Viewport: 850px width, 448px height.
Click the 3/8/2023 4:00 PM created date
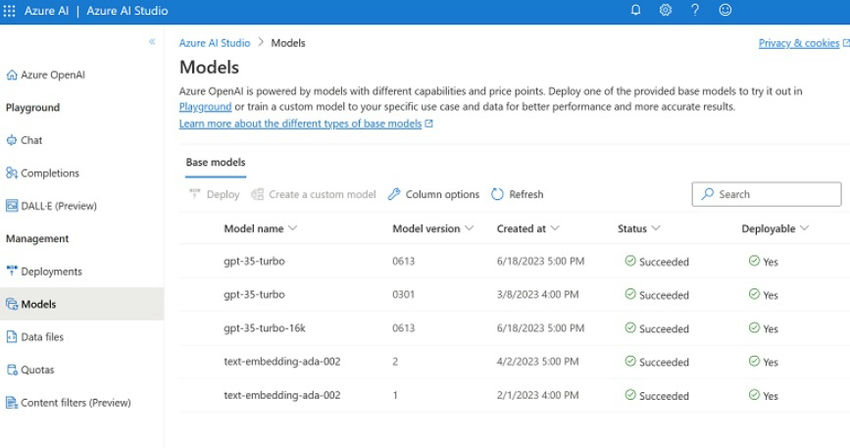coord(538,295)
